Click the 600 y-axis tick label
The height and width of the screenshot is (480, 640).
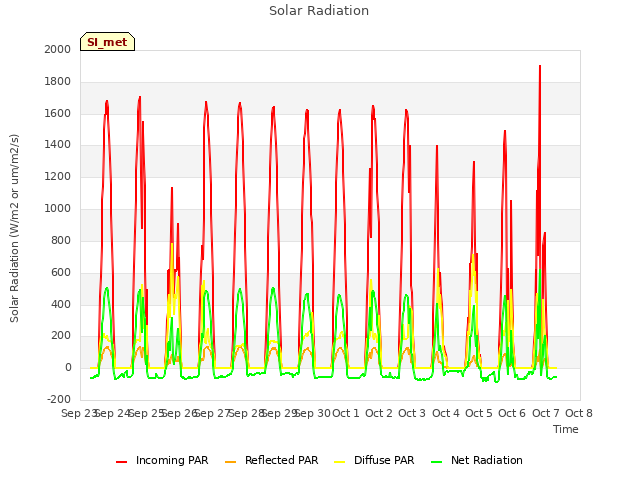point(61,272)
